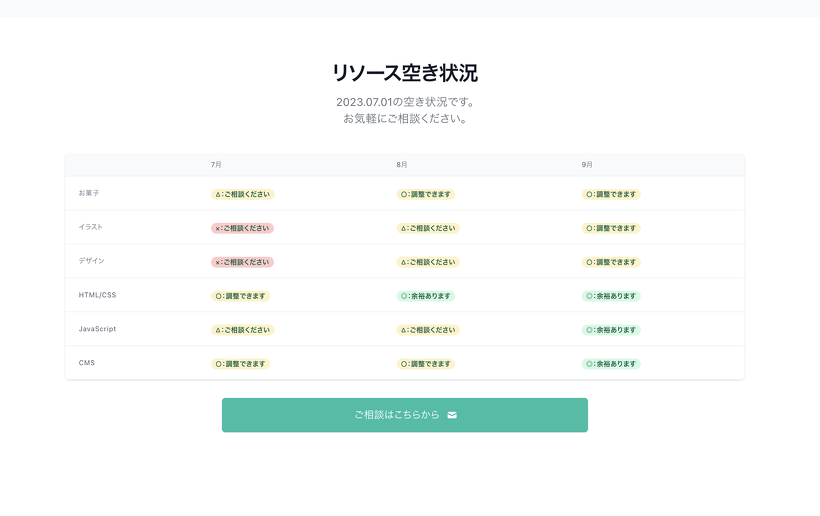Click the デザイン row label
Screen dimensions: 820x516
point(91,261)
